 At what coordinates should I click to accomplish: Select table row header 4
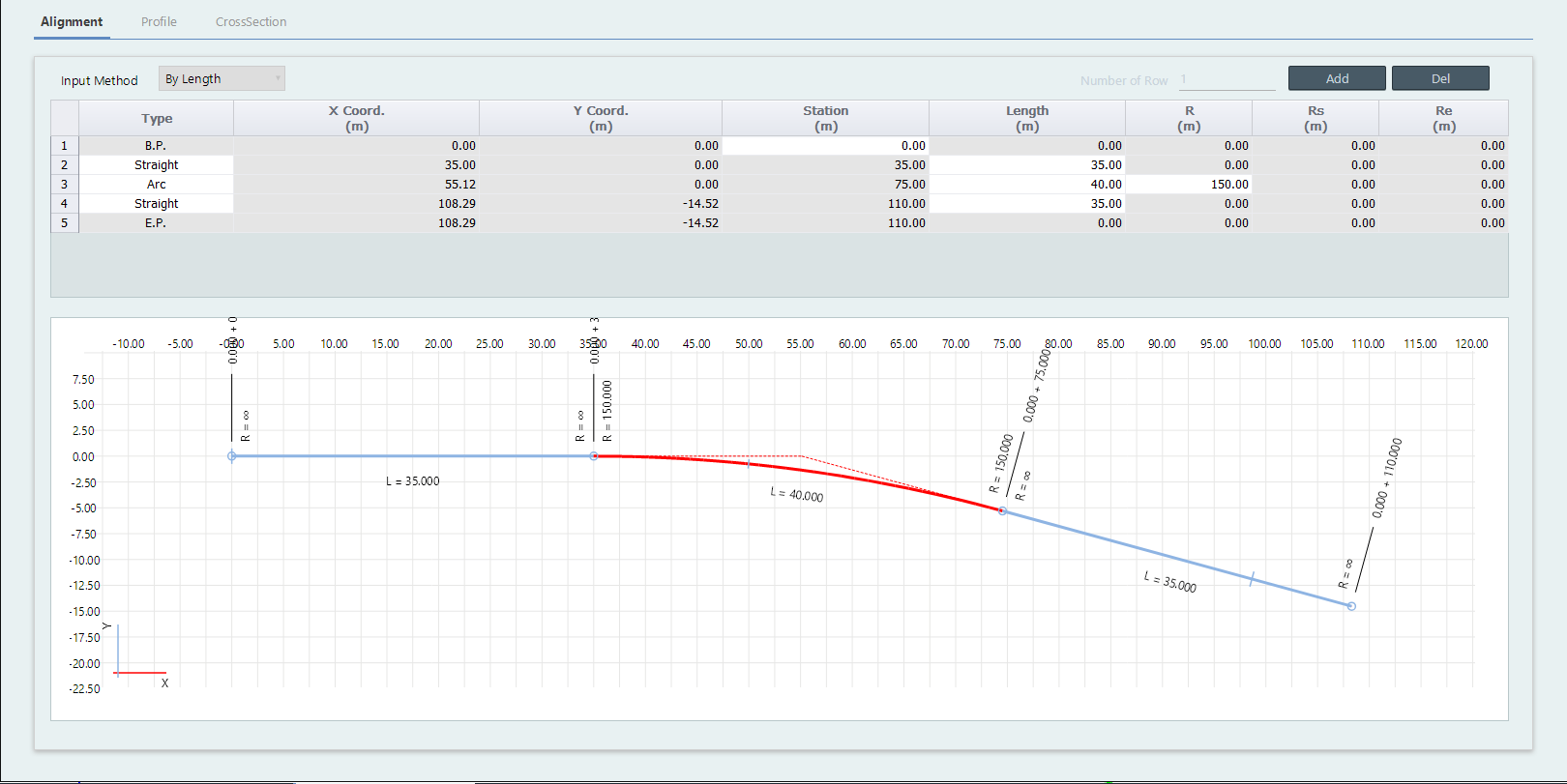tap(65, 204)
